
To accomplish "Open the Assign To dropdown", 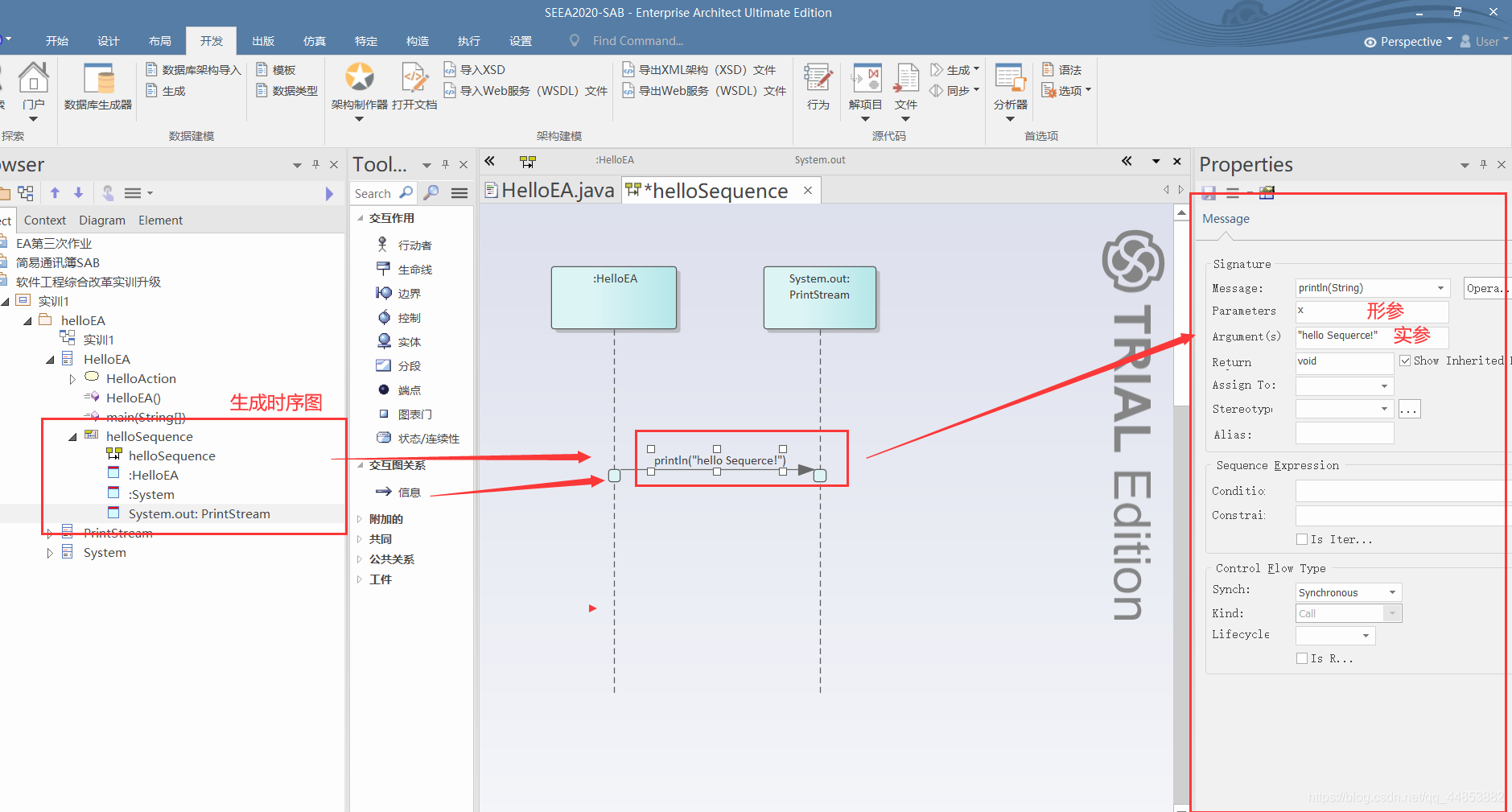I will coord(1384,386).
